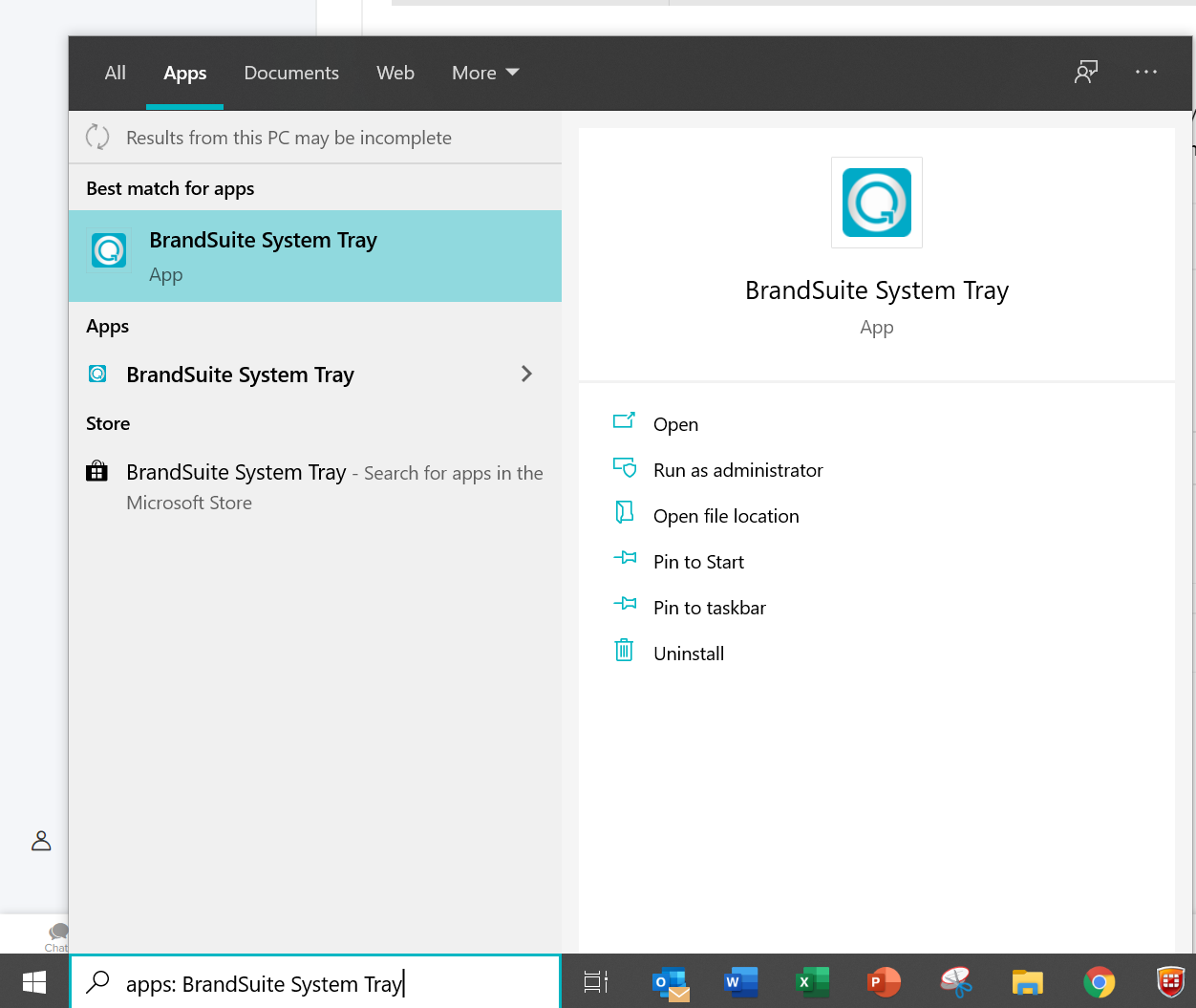Click the Microsoft Store bag icon

[x=96, y=471]
